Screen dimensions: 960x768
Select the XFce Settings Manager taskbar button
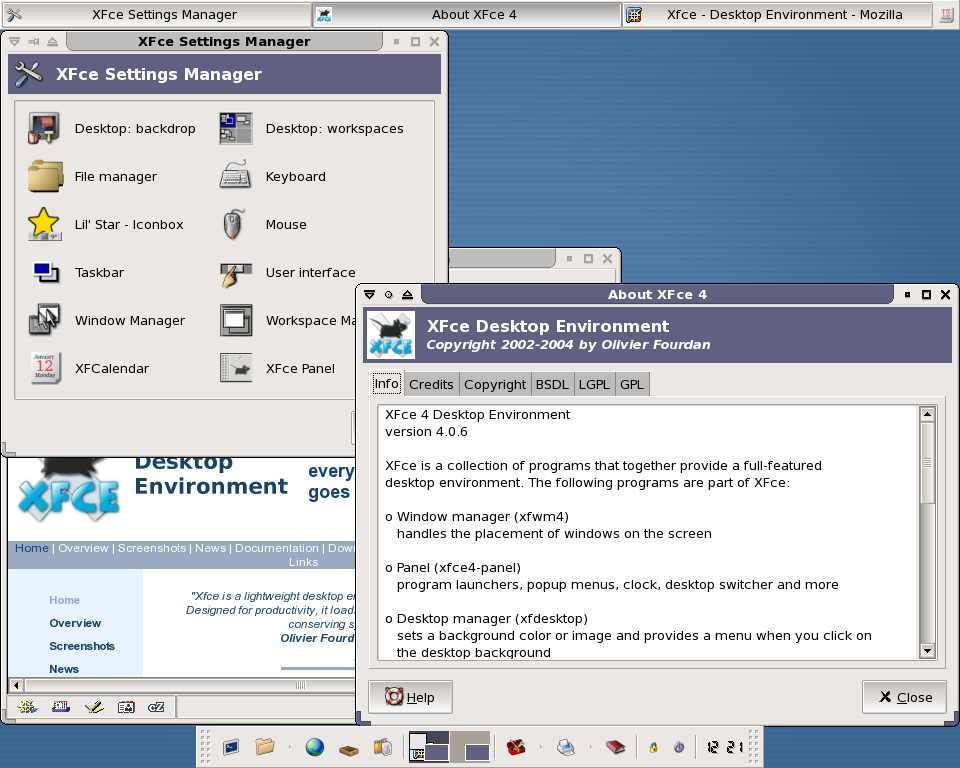tap(156, 14)
